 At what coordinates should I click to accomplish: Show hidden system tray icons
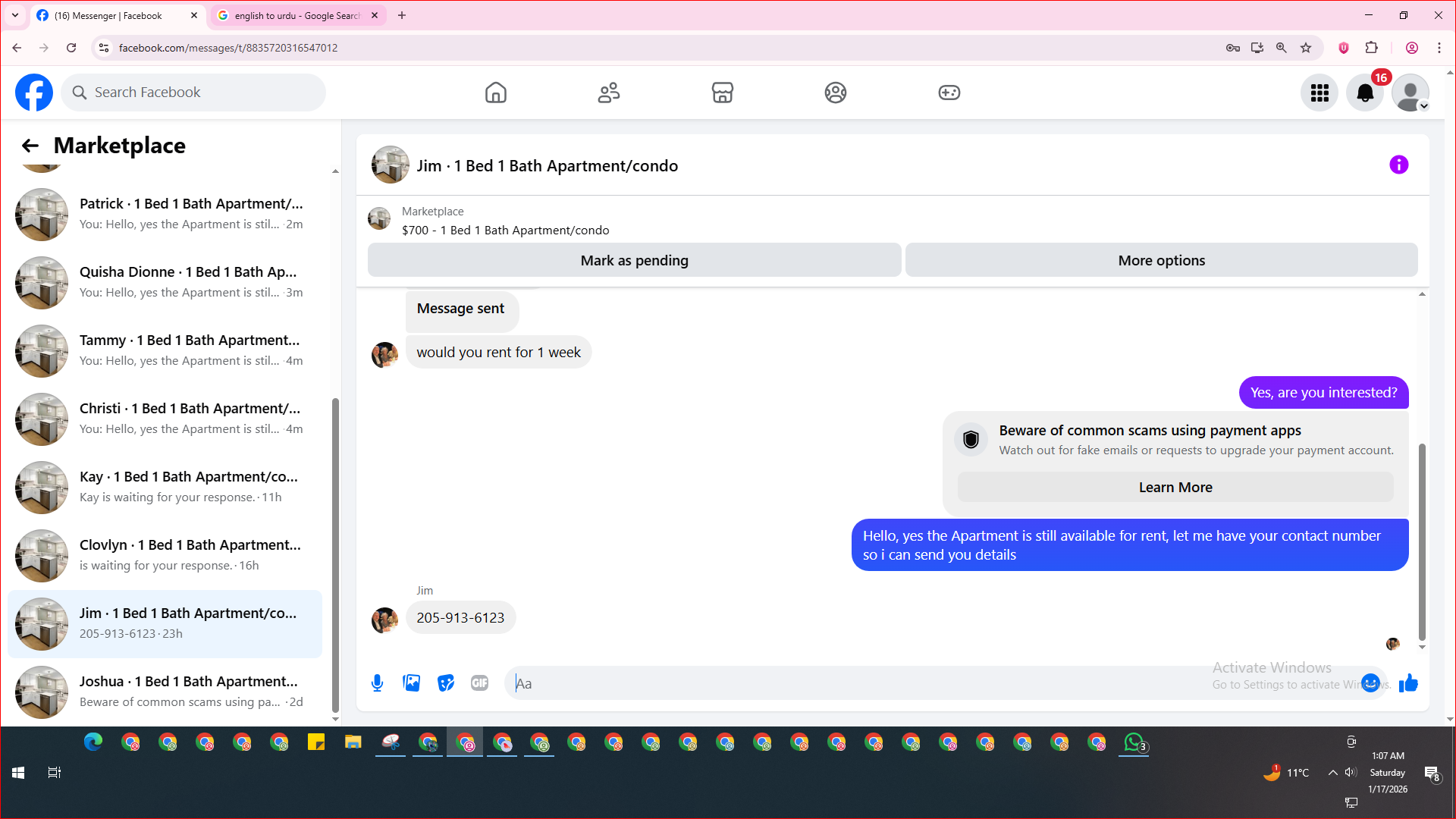[x=1332, y=773]
